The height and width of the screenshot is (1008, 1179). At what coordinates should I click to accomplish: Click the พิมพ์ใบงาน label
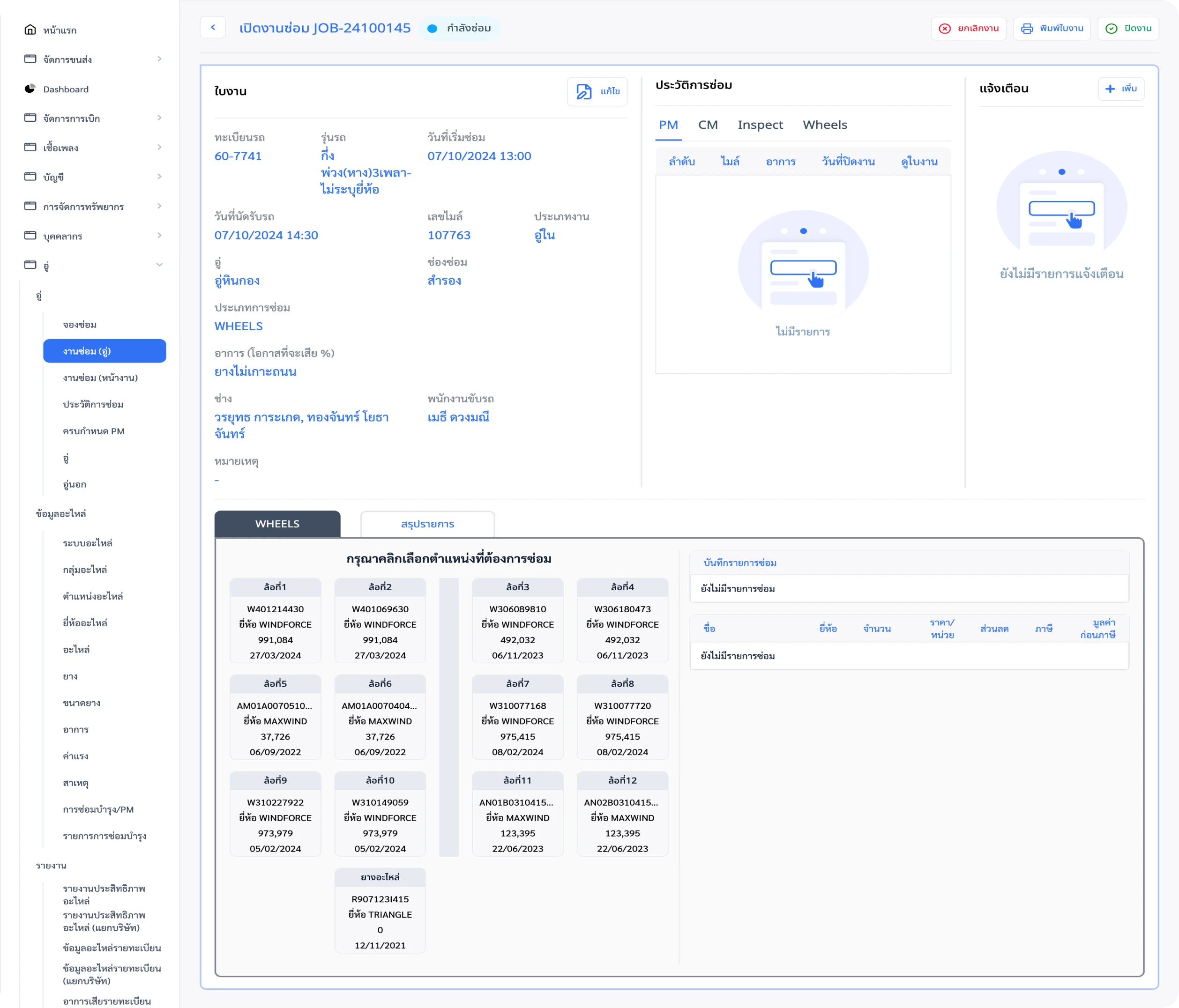[x=1062, y=29]
